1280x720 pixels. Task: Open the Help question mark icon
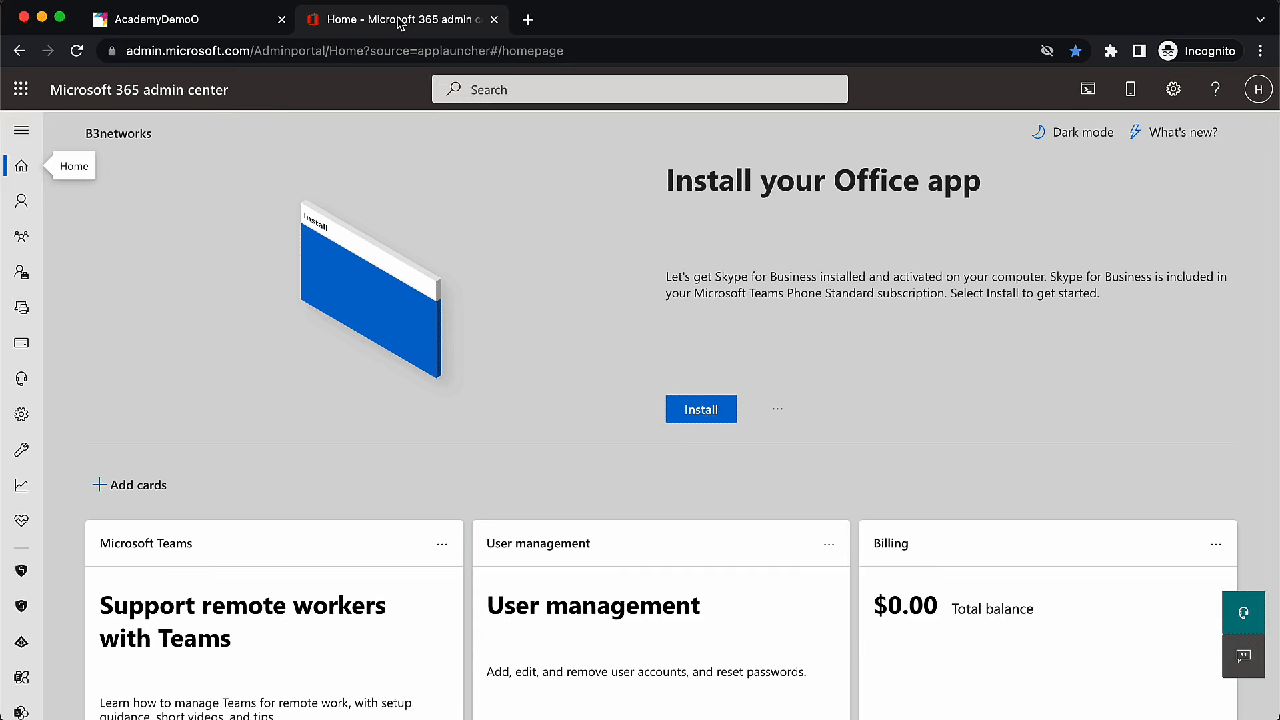(x=1215, y=89)
